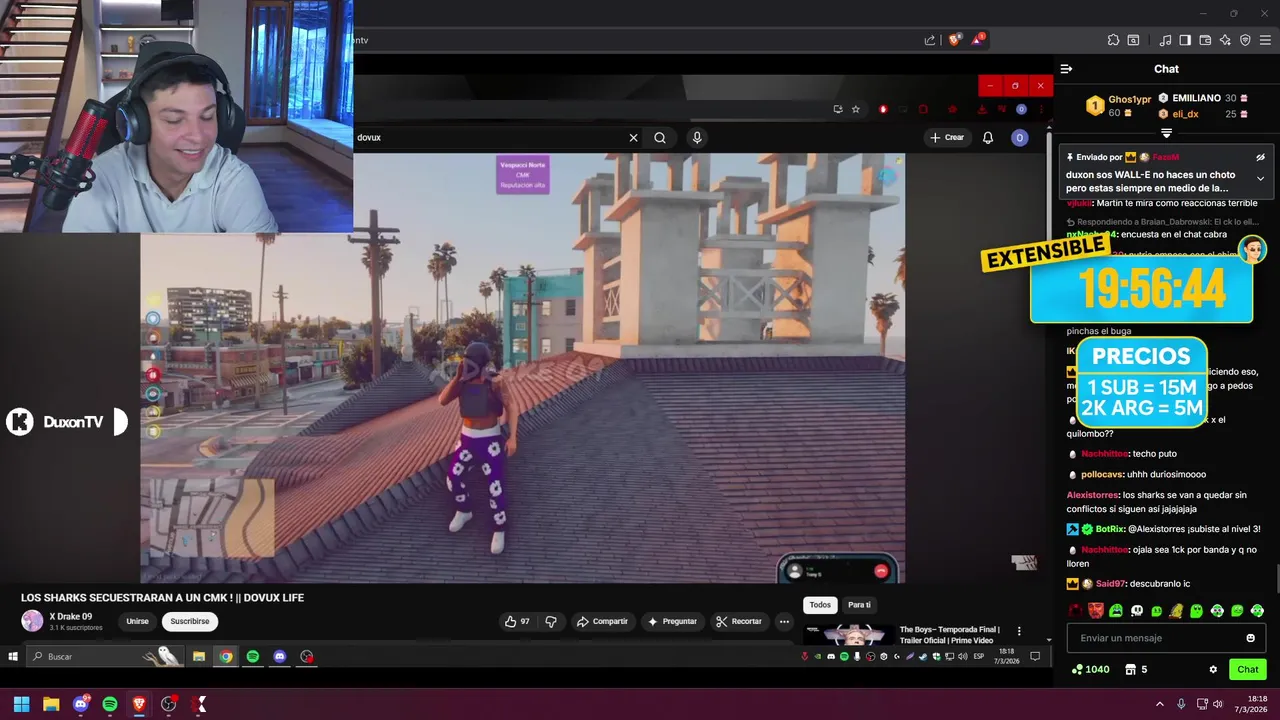This screenshot has height=720, width=1280.
Task: Dislike the YouTube video
Action: pos(551,622)
